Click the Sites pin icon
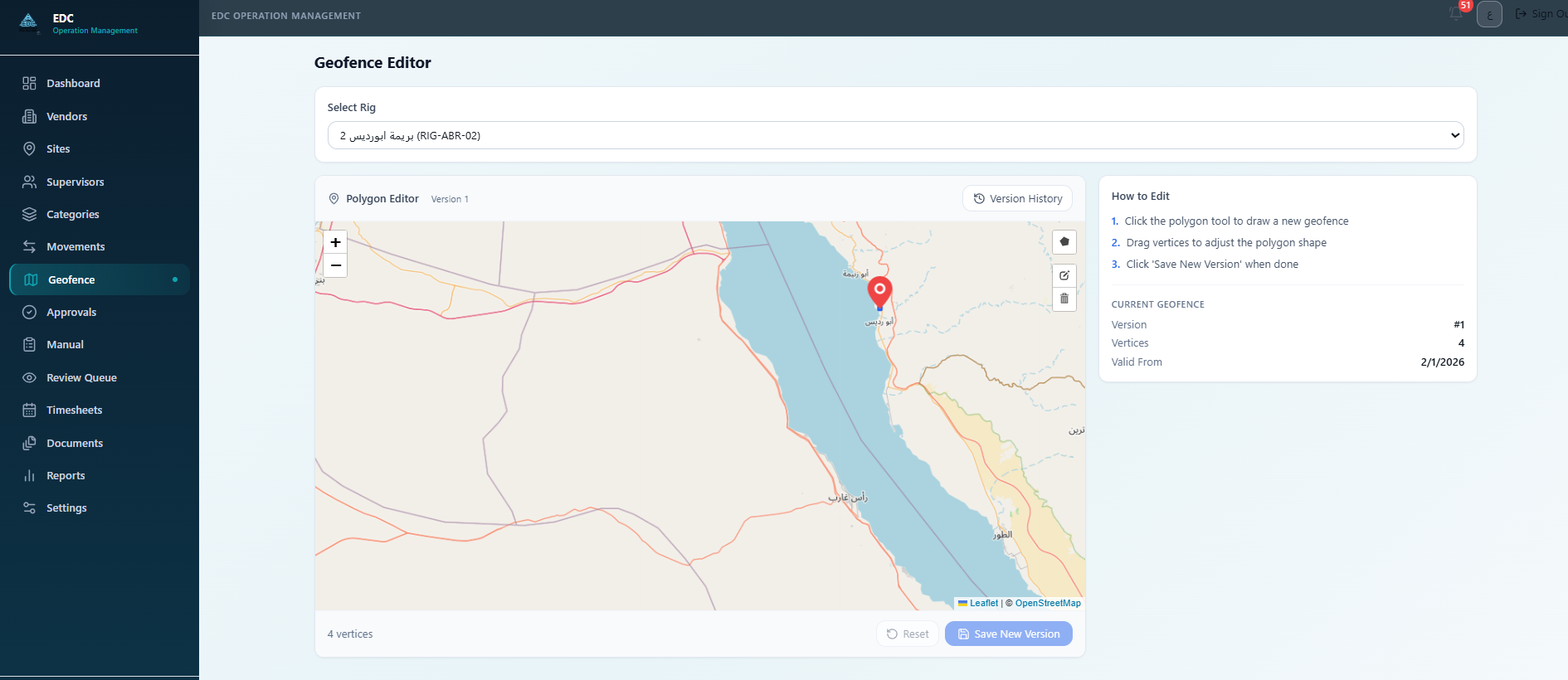This screenshot has height=680, width=1568. click(29, 148)
